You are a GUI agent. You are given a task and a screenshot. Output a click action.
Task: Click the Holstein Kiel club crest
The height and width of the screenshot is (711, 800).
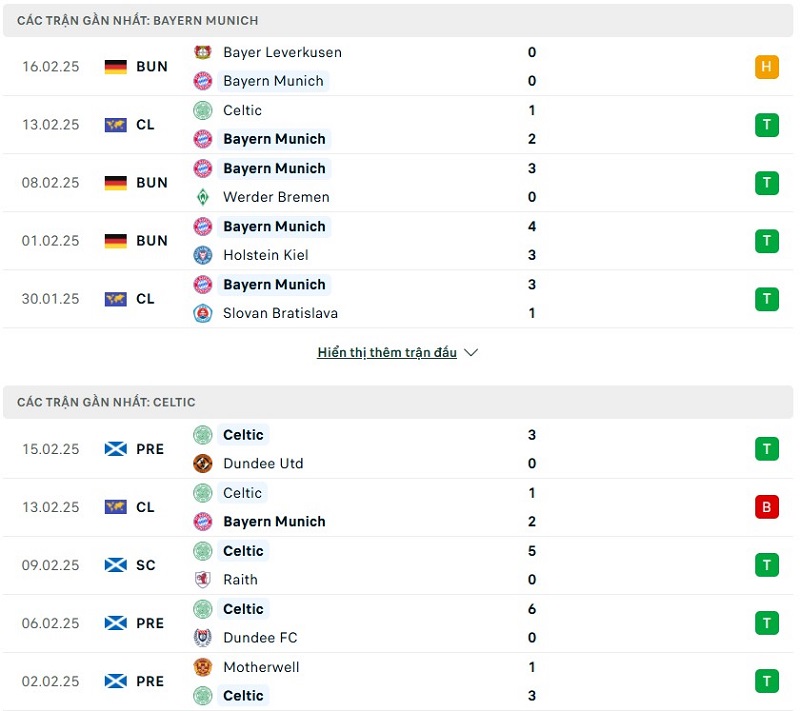point(203,255)
